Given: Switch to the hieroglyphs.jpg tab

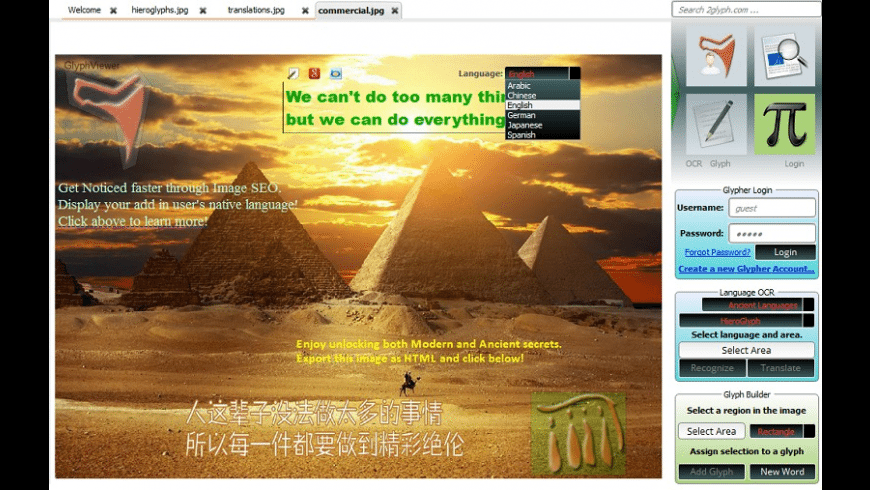Looking at the screenshot, I should [160, 10].
